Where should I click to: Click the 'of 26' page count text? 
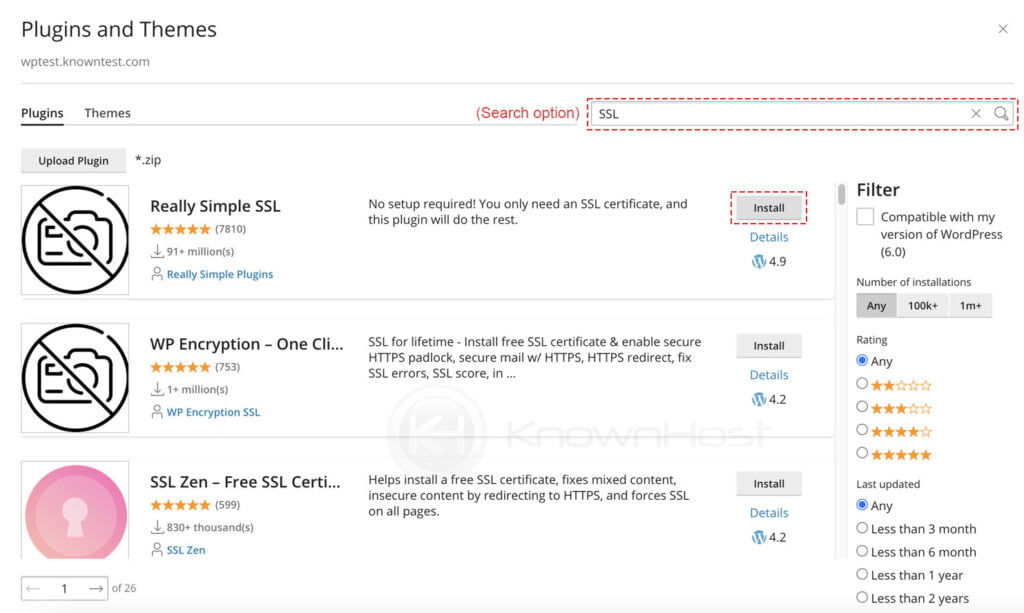pos(124,588)
